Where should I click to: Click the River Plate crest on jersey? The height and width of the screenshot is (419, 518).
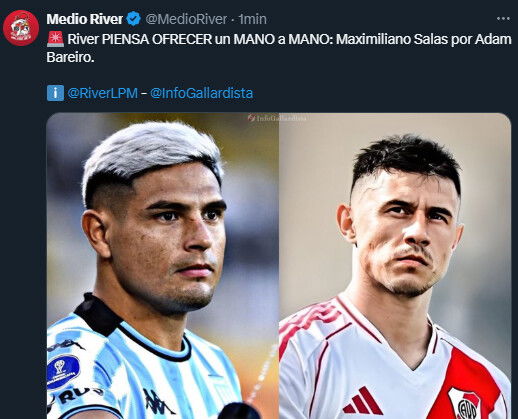tap(464, 403)
